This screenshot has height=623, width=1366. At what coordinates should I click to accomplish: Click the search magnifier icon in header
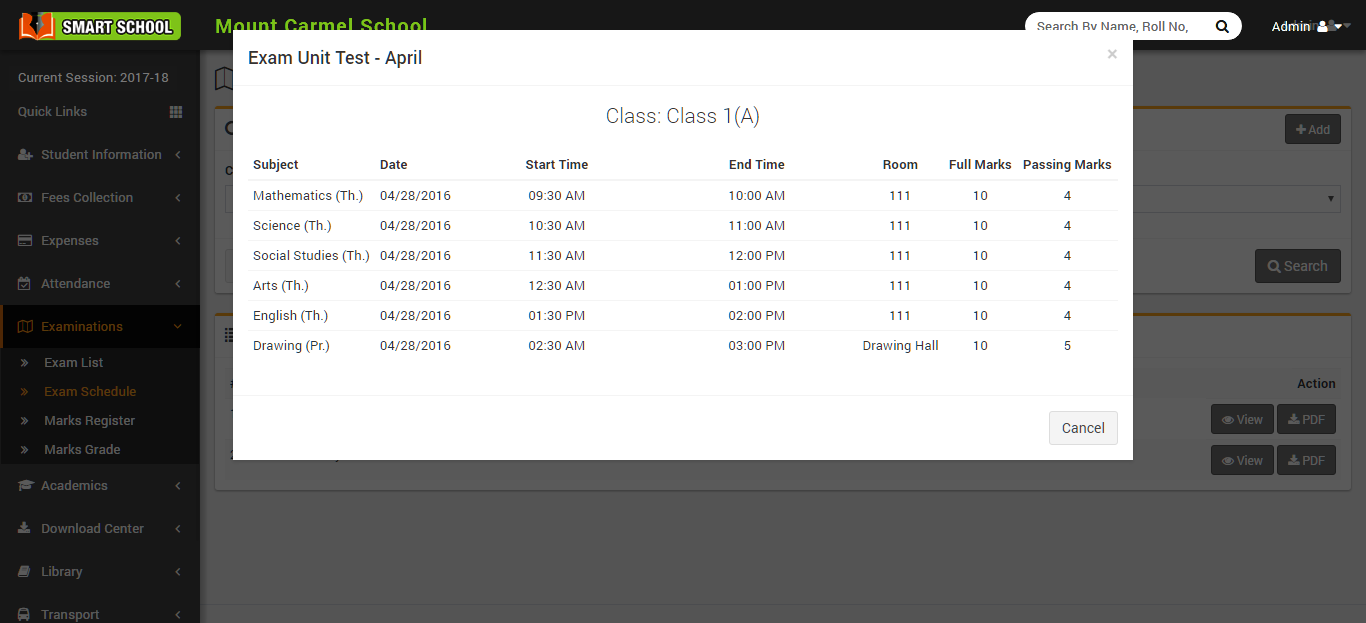coord(1222,27)
